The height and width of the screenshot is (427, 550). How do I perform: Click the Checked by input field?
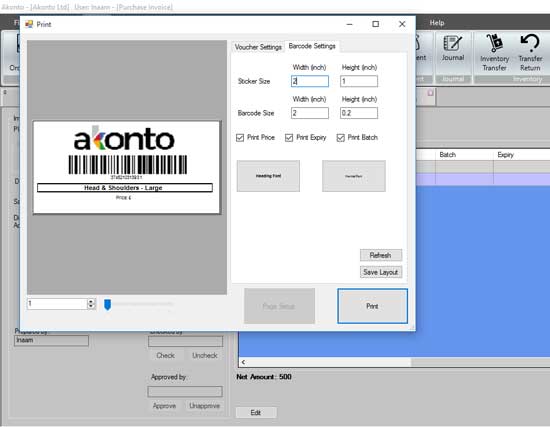point(185,341)
